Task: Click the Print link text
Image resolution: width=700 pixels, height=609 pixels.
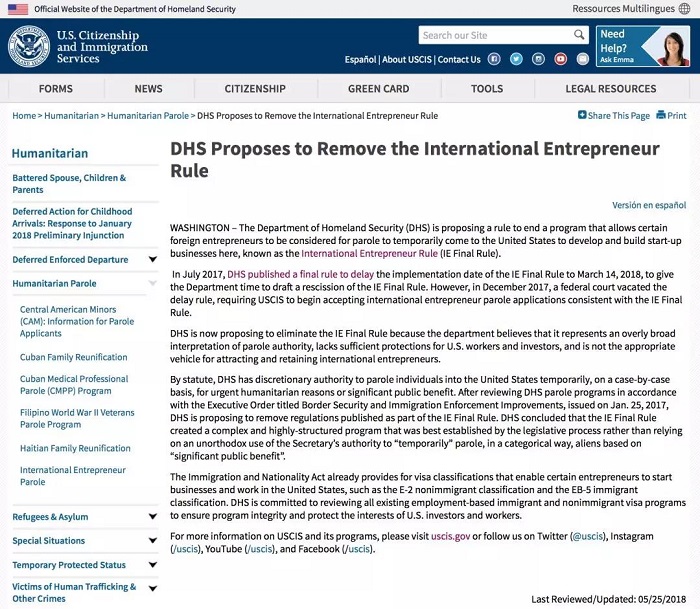Action: (677, 116)
